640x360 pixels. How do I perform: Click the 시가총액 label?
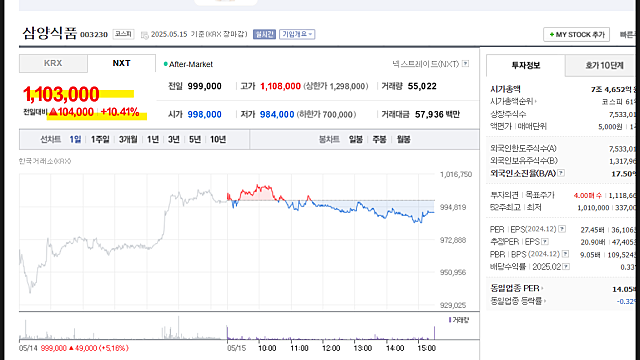pos(505,89)
